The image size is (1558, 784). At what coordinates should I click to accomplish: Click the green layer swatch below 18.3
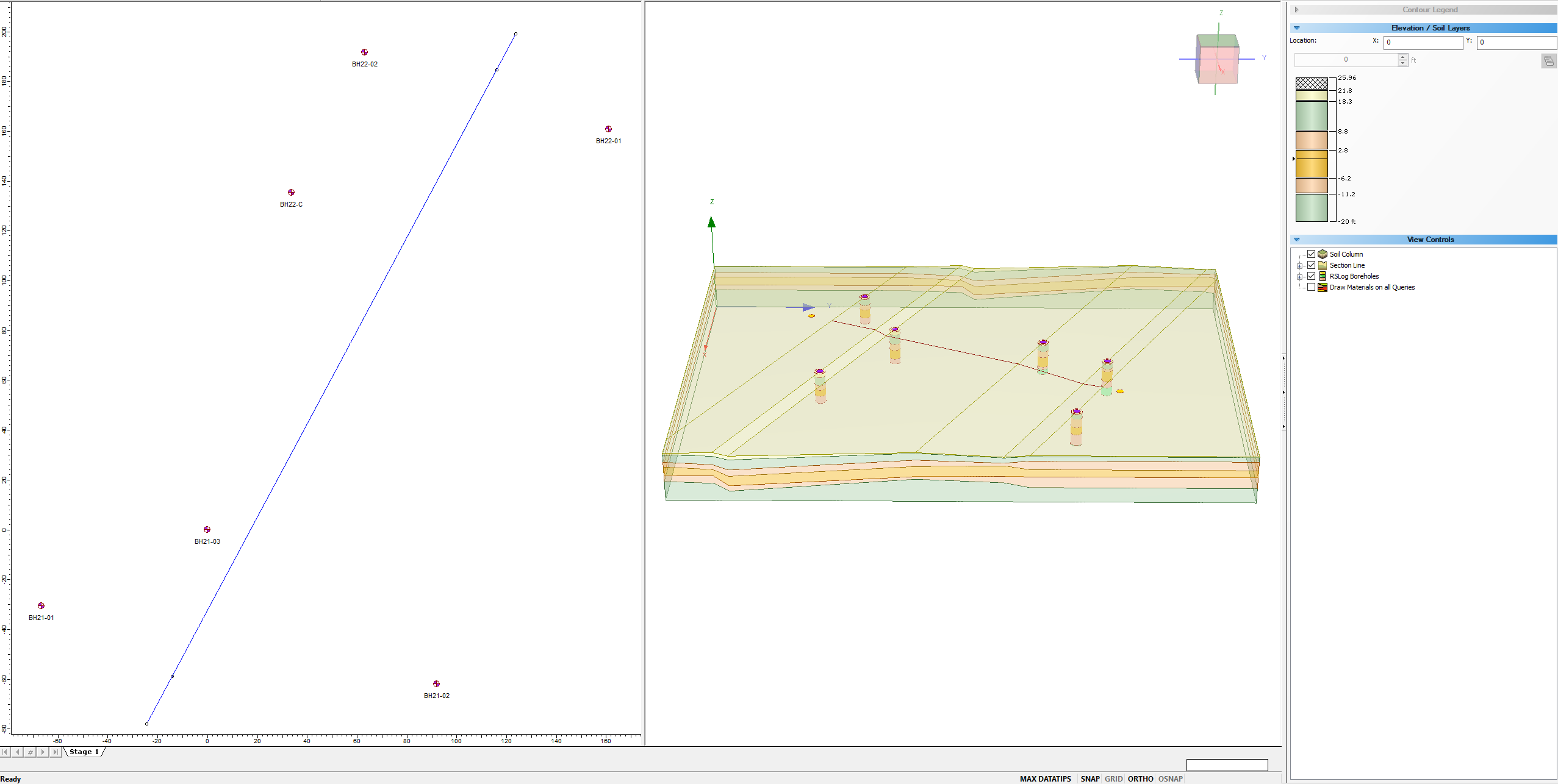(1312, 116)
